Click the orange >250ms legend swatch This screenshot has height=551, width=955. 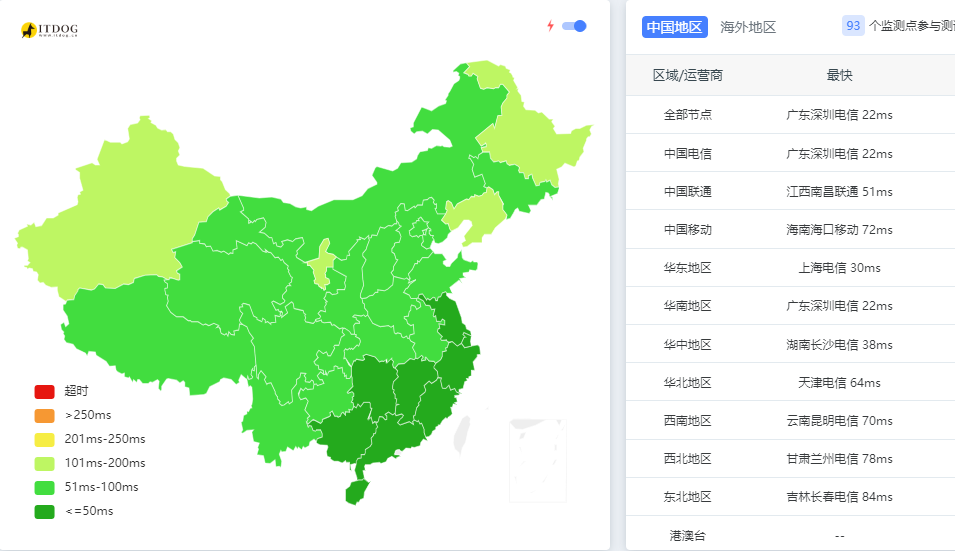[x=44, y=415]
